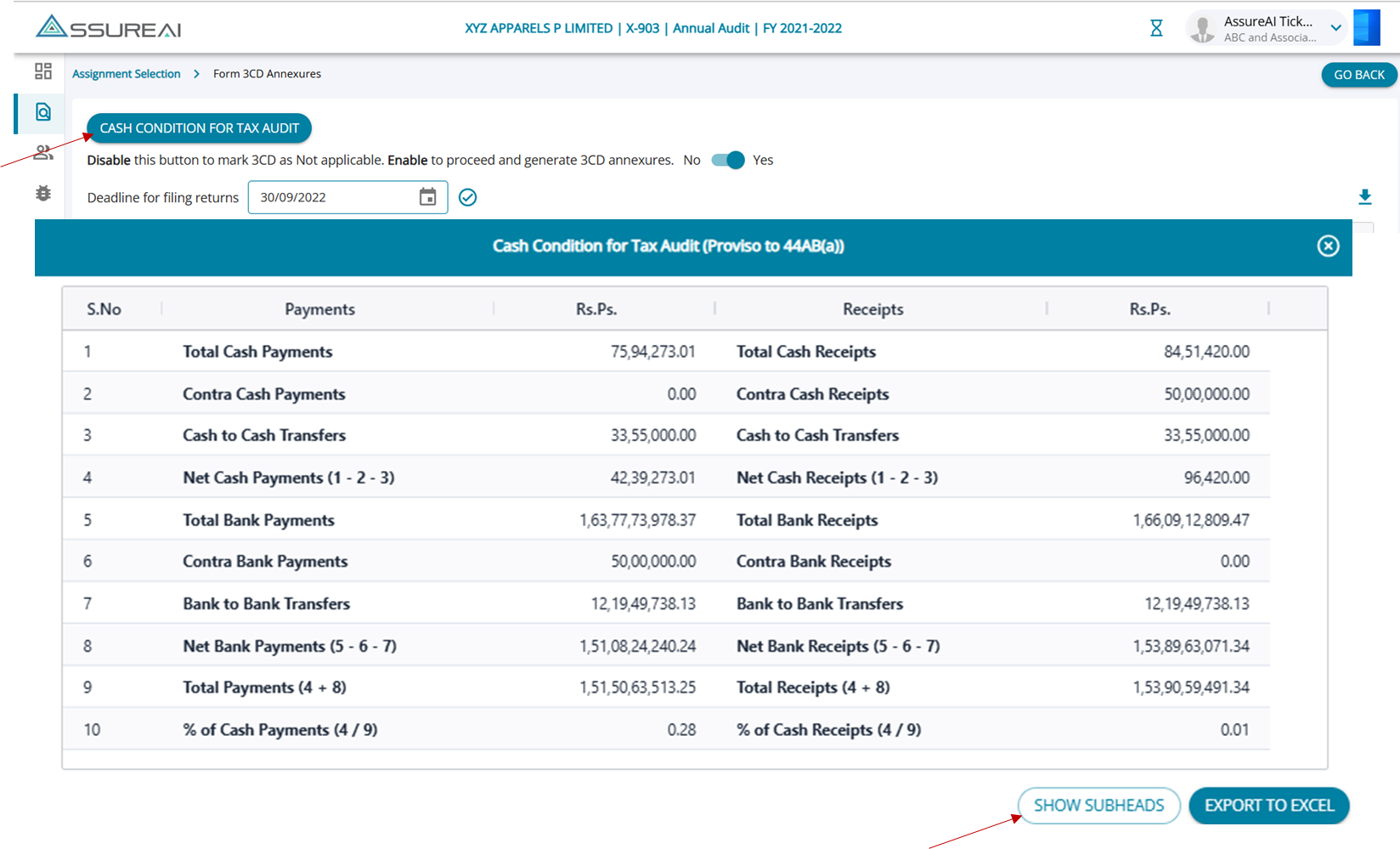Select Bank to Bank Transfers under Payments
Image resolution: width=1400 pixels, height=849 pixels.
pyautogui.click(x=267, y=604)
